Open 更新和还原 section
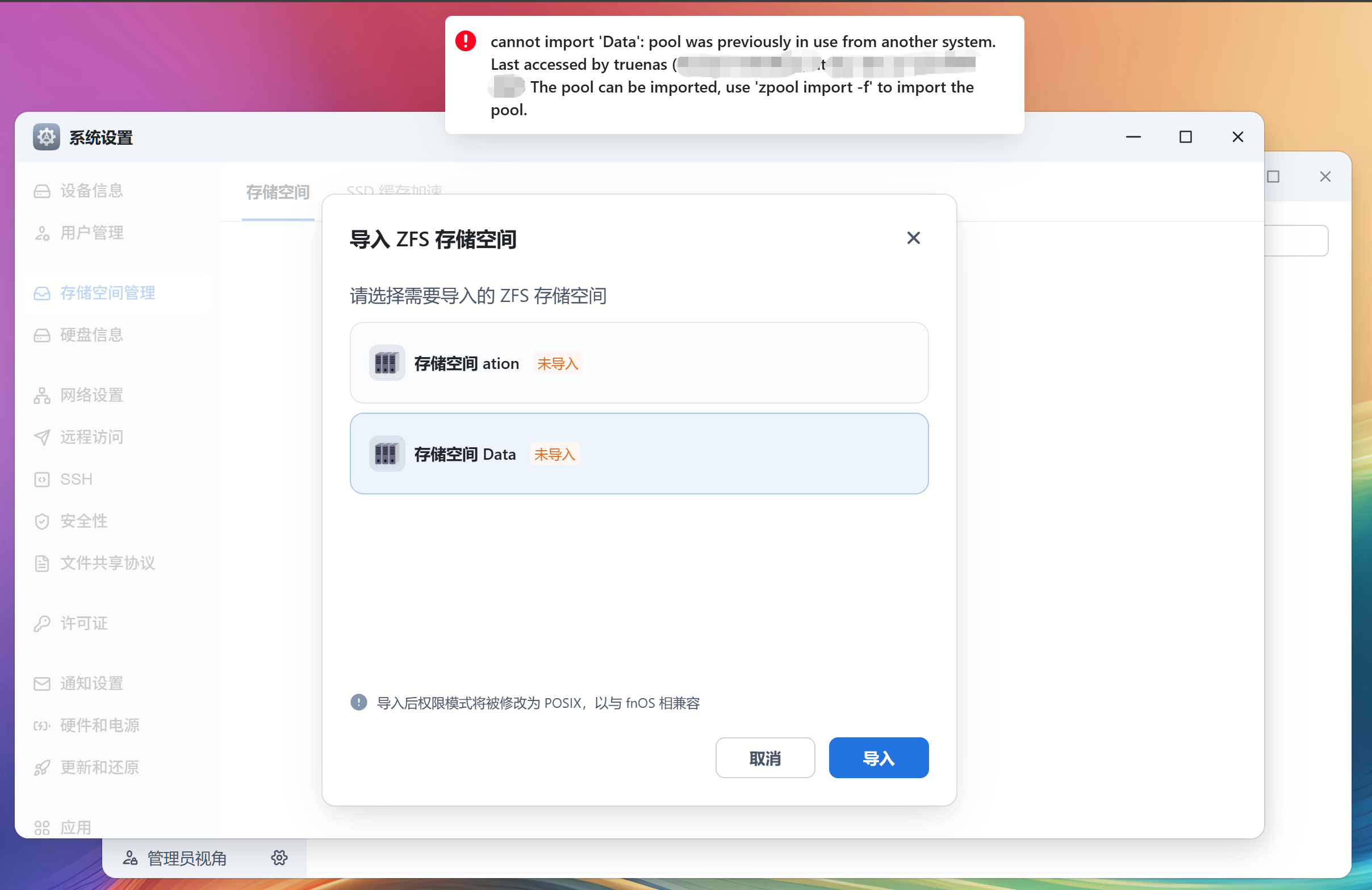The image size is (1372, 890). click(x=99, y=767)
